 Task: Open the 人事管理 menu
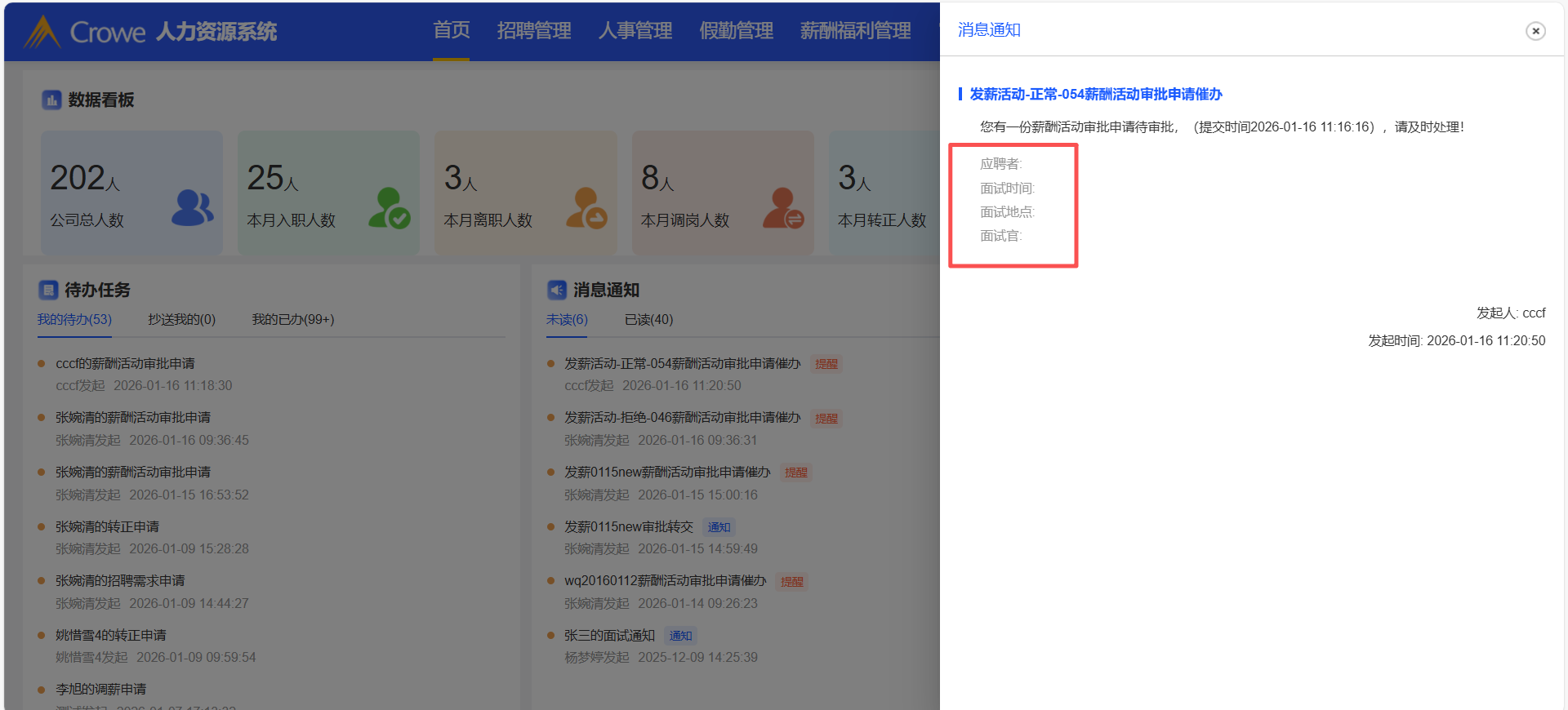pos(635,30)
